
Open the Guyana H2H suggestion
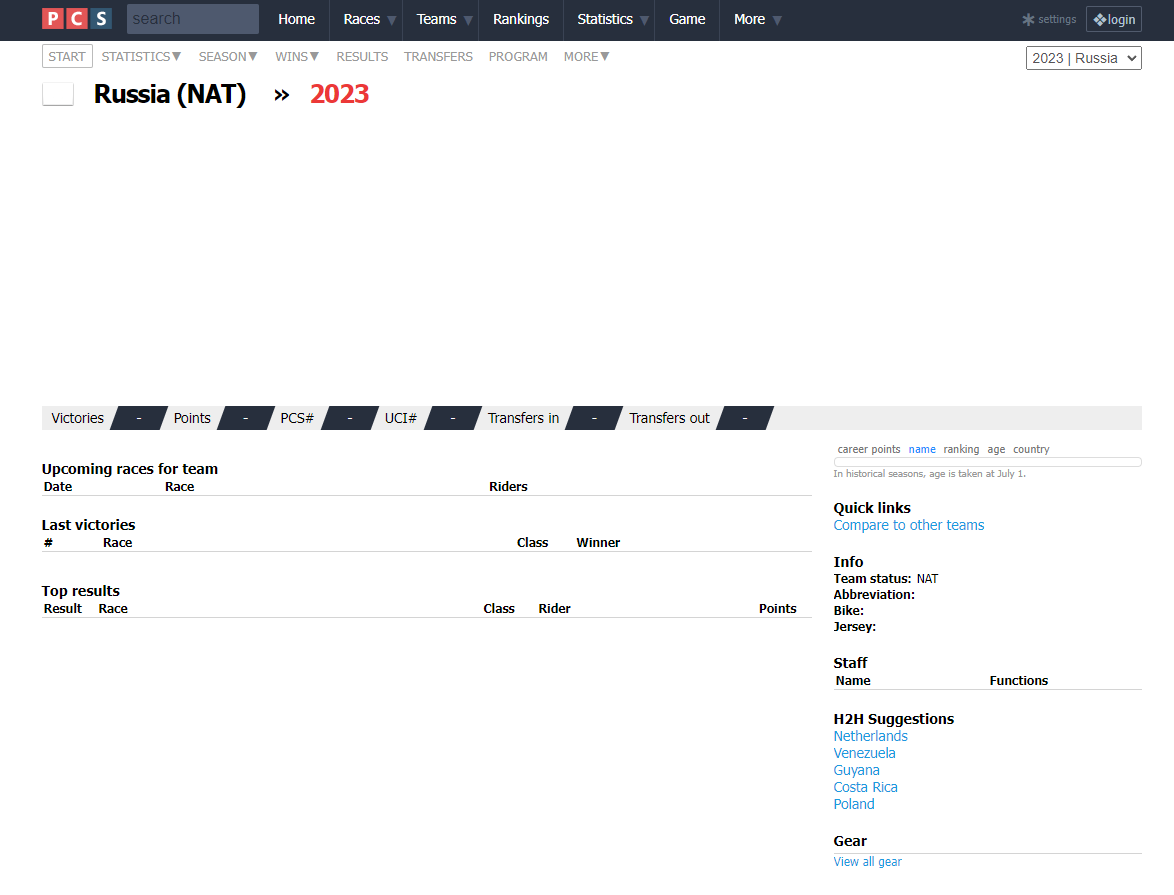pyautogui.click(x=857, y=770)
